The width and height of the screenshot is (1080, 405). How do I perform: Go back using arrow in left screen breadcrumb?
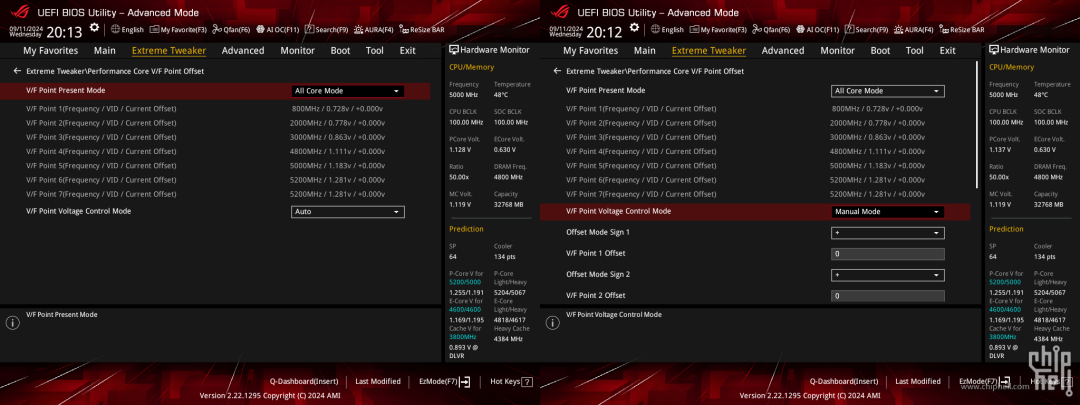(x=17, y=71)
